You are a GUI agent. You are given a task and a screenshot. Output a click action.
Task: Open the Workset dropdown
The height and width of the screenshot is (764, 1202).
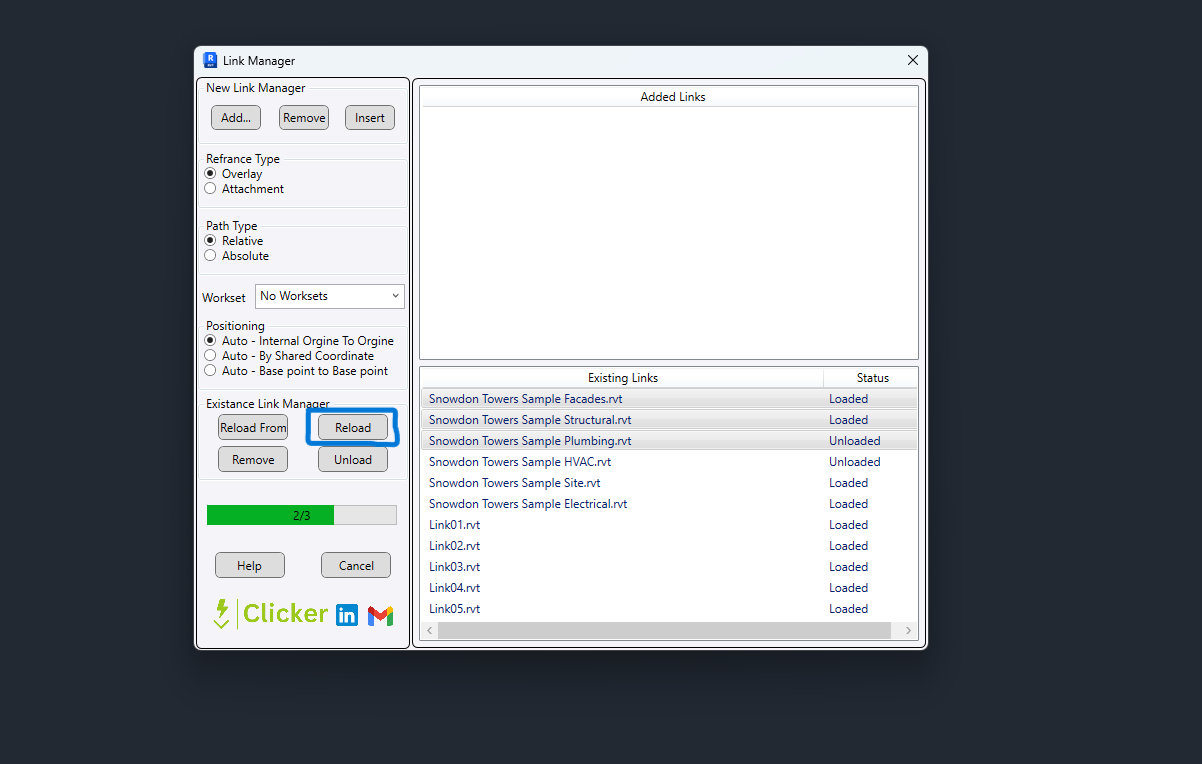pyautogui.click(x=330, y=296)
